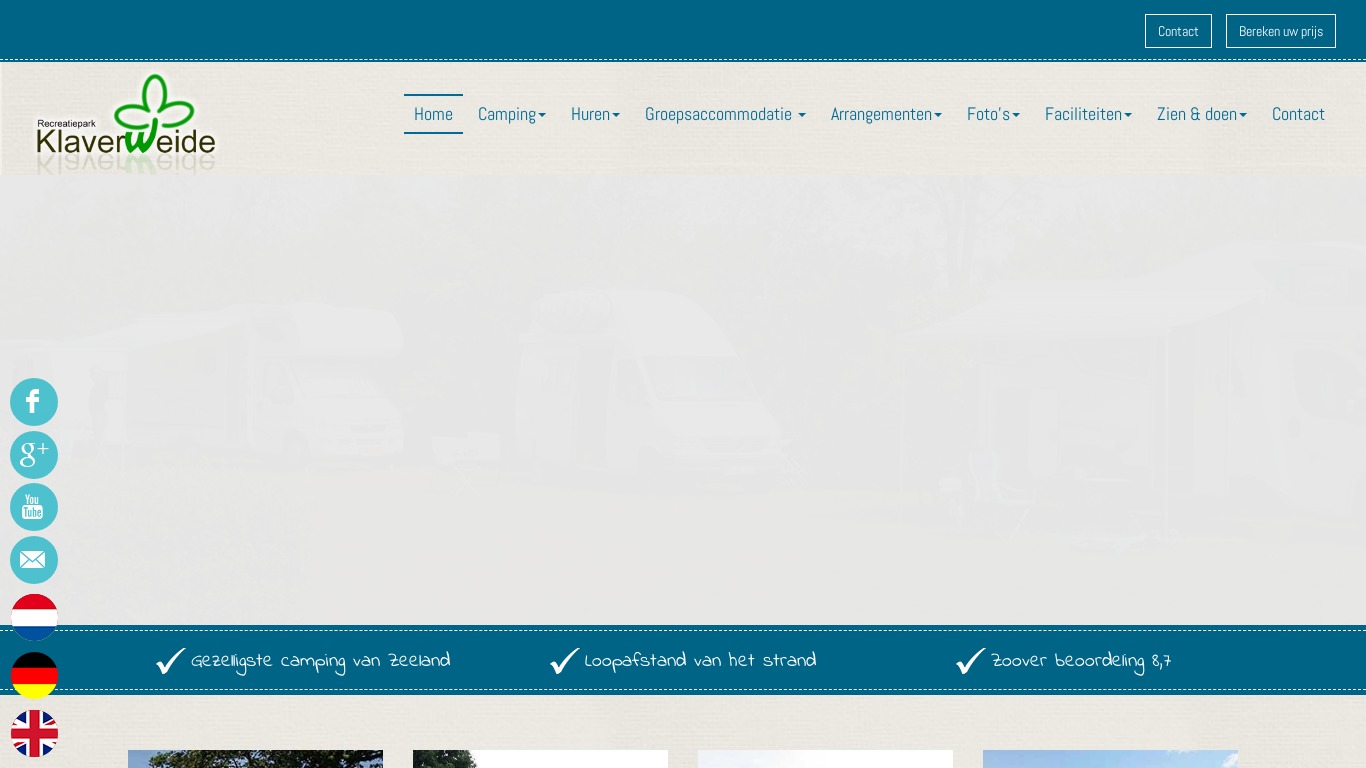
Task: Click the leftmost photo thumbnail below the banner
Action: click(255, 760)
